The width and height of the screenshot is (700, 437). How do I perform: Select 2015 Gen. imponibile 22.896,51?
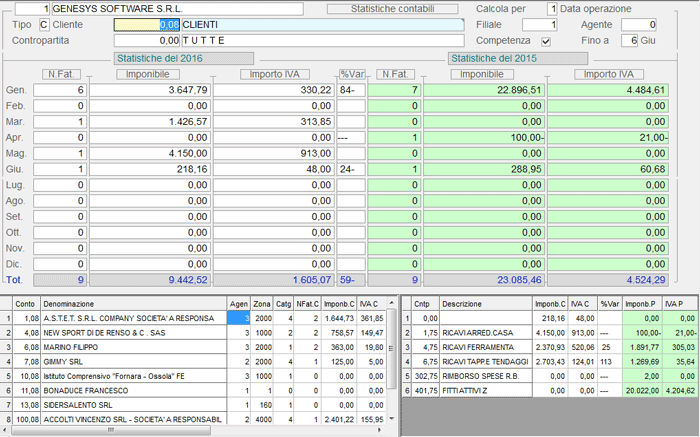(484, 90)
